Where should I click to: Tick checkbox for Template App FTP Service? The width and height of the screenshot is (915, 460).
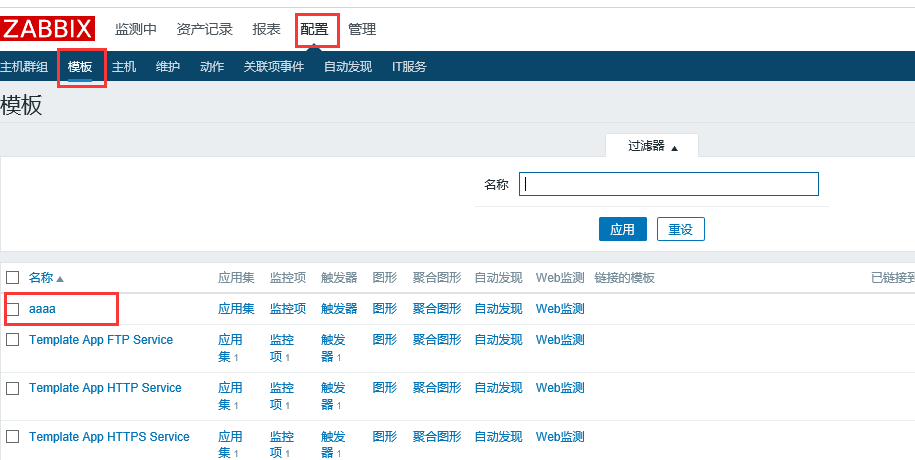13,340
